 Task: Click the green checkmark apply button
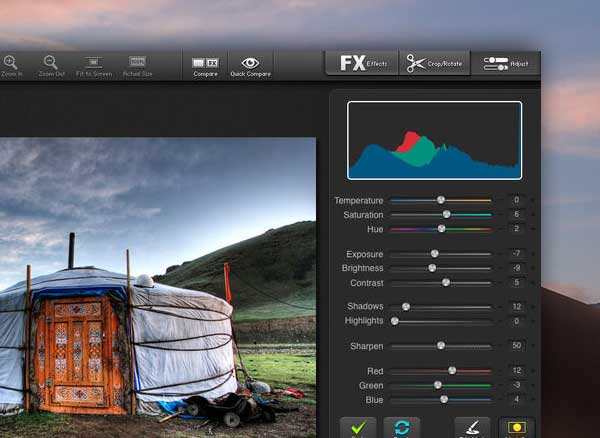tap(358, 428)
